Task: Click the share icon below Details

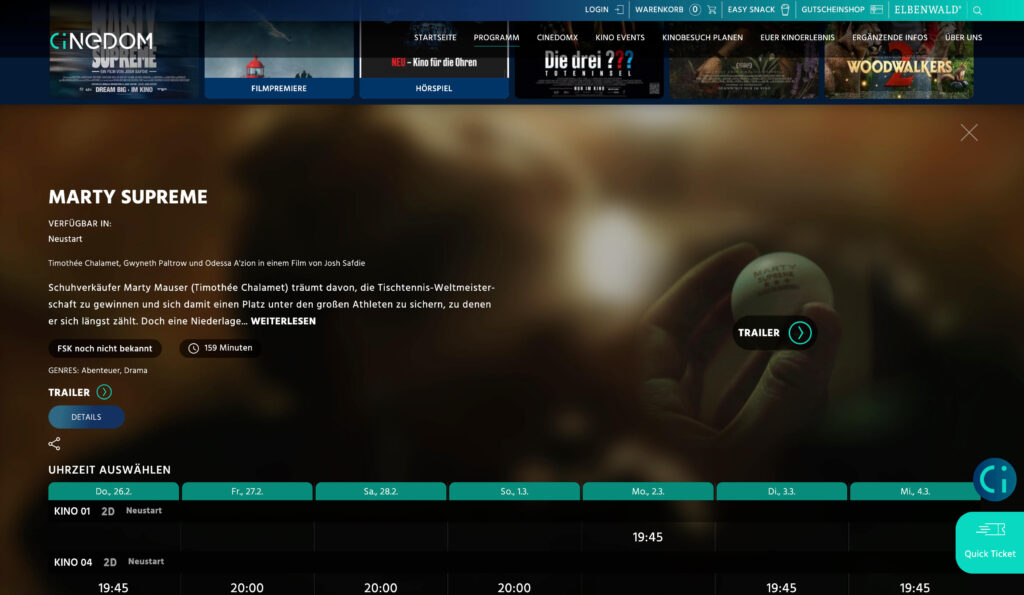Action: (x=55, y=444)
